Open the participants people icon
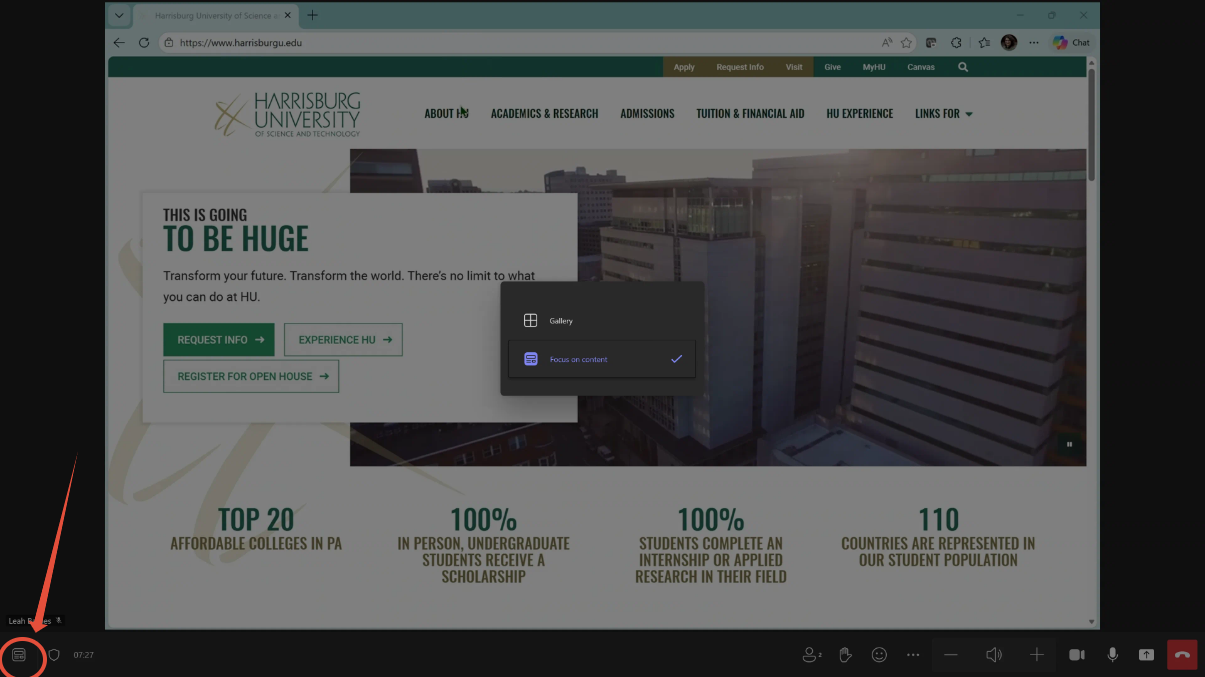 (x=812, y=654)
